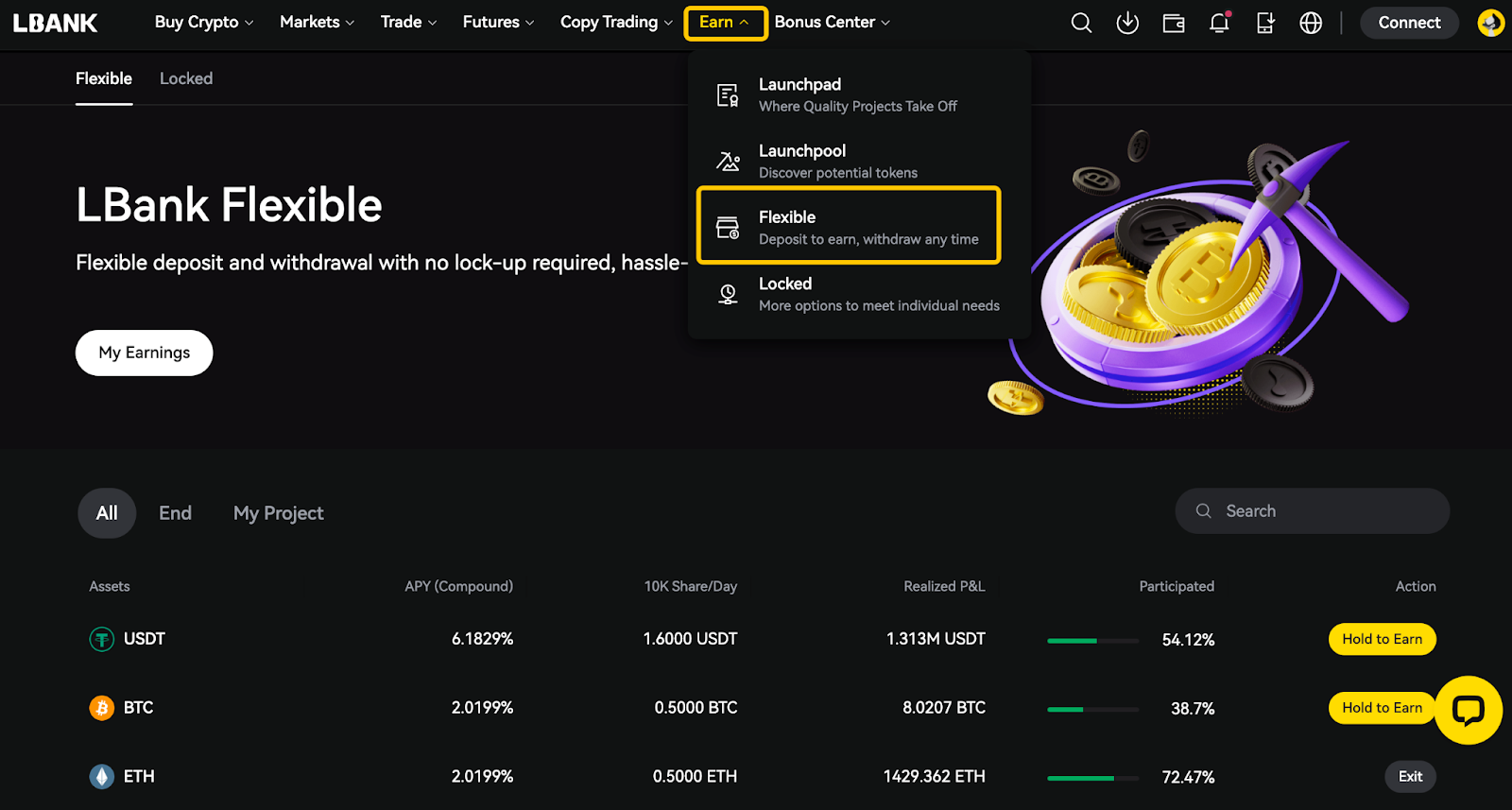1512x810 pixels.
Task: Expand the Buy Crypto dropdown
Action: coord(204,22)
